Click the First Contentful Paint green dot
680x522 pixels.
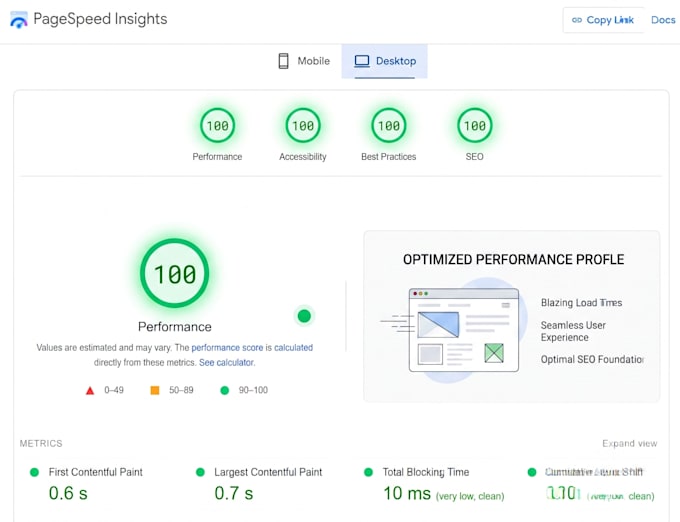34,472
